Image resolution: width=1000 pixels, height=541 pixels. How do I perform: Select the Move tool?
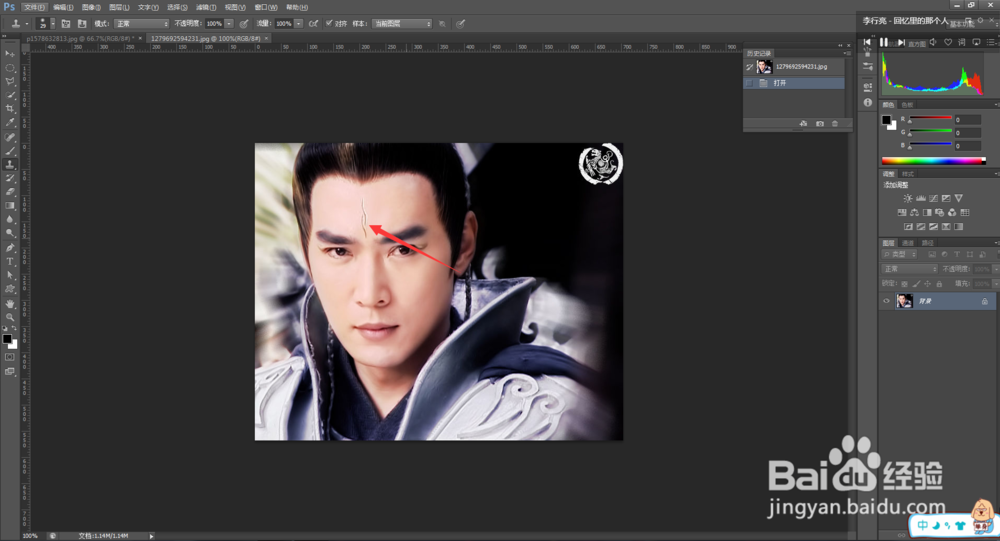point(10,54)
